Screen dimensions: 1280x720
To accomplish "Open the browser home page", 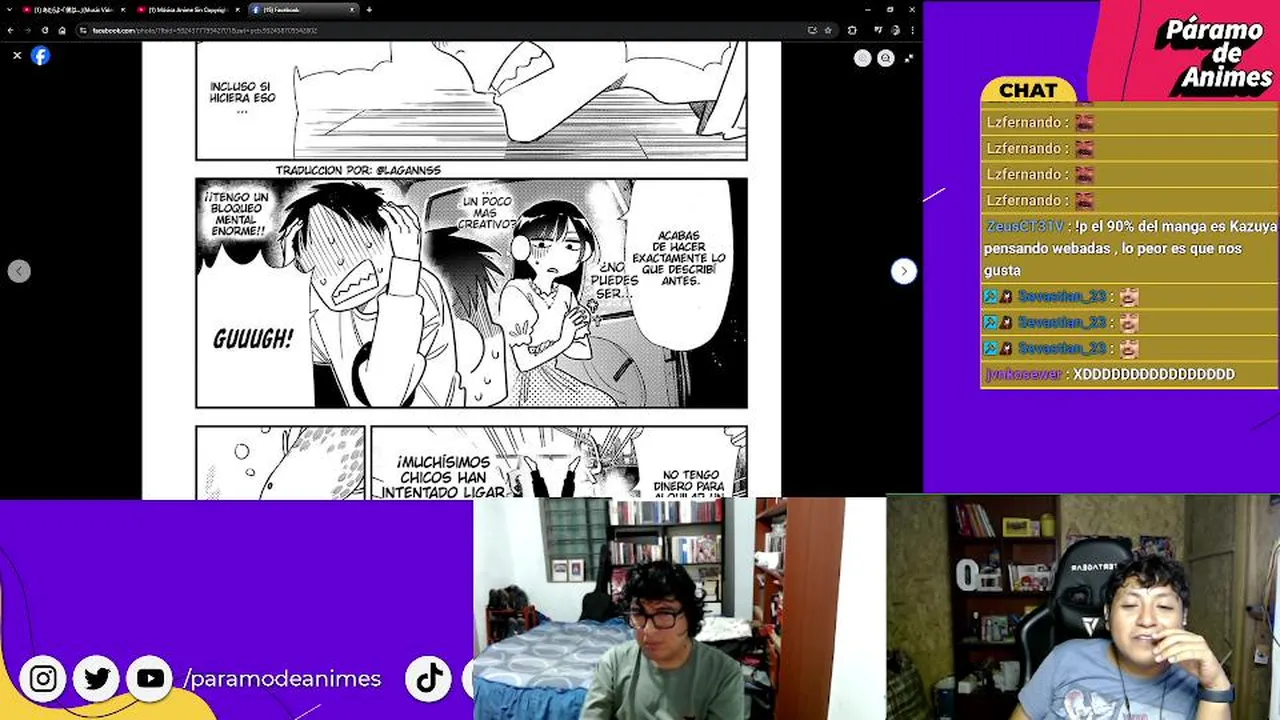I will (62, 30).
